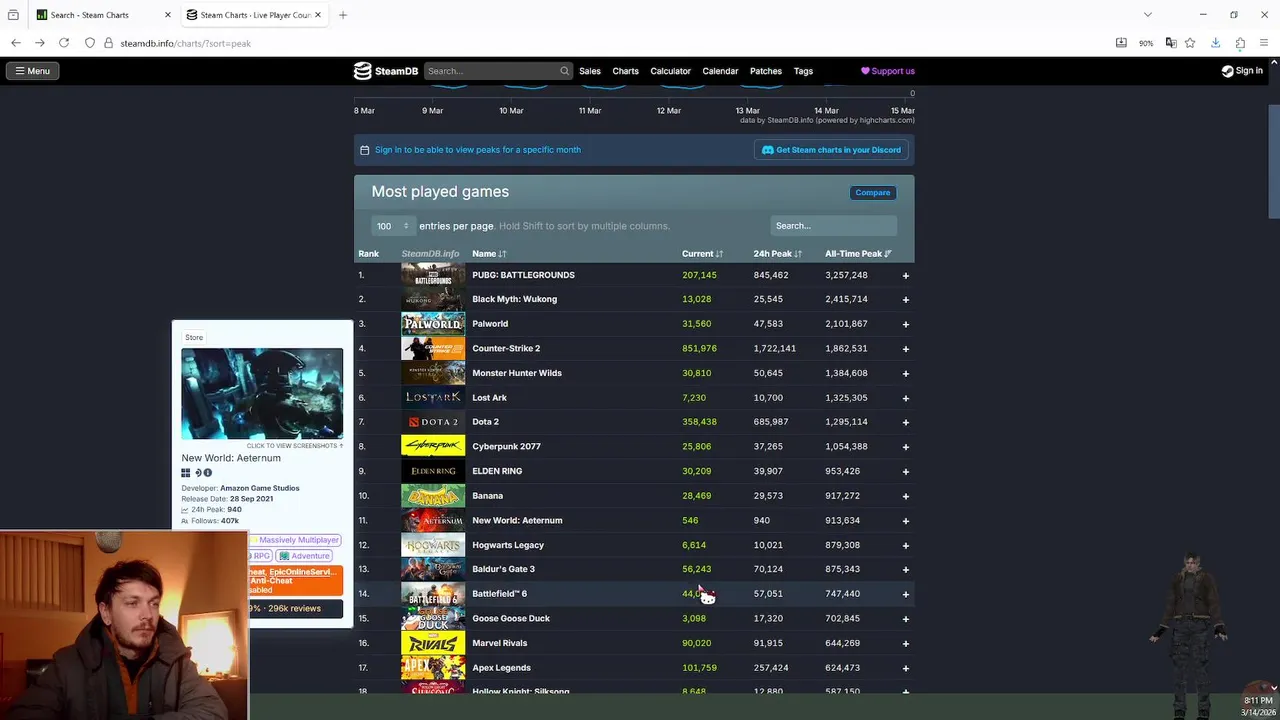Open the Palworld game link
The image size is (1280, 720).
(x=490, y=324)
